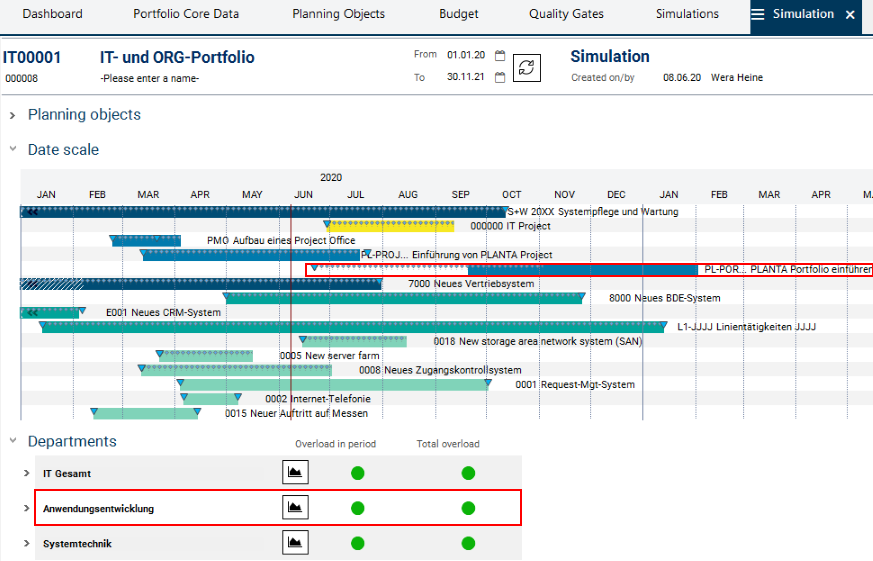
Task: Open hamburger menu on Simulation tab
Action: 758,15
